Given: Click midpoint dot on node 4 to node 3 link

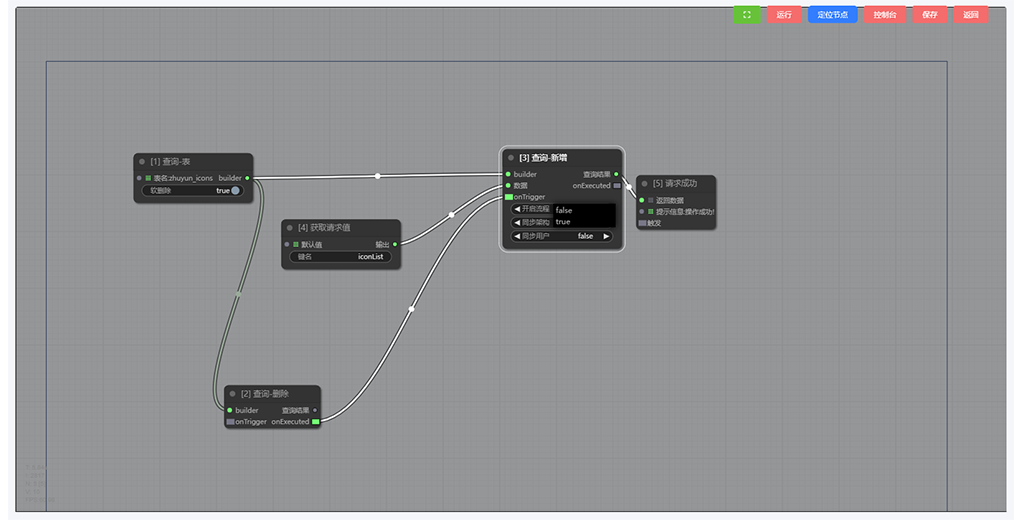Looking at the screenshot, I should (451, 214).
